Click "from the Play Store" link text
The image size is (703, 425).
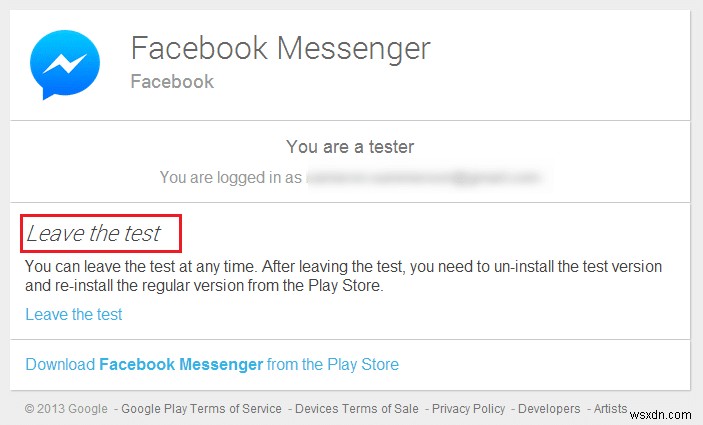333,364
